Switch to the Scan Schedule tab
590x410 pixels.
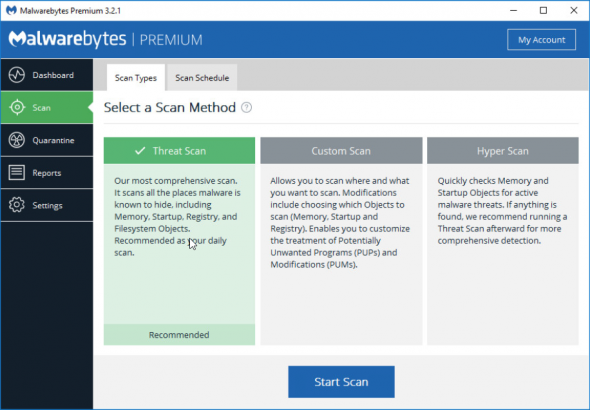202,77
